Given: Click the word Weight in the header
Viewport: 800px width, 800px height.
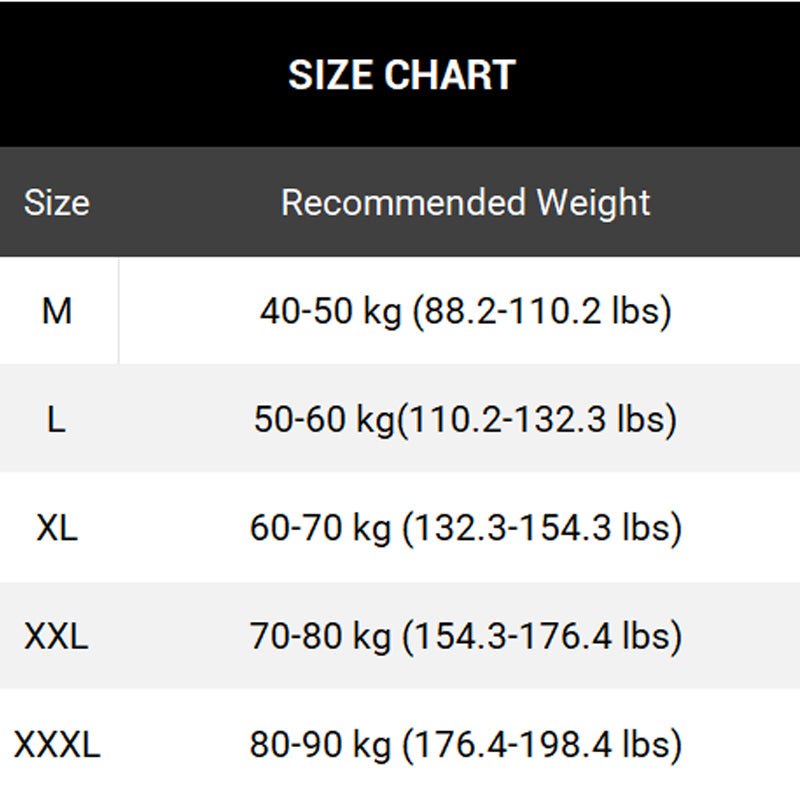Looking at the screenshot, I should coord(594,203).
